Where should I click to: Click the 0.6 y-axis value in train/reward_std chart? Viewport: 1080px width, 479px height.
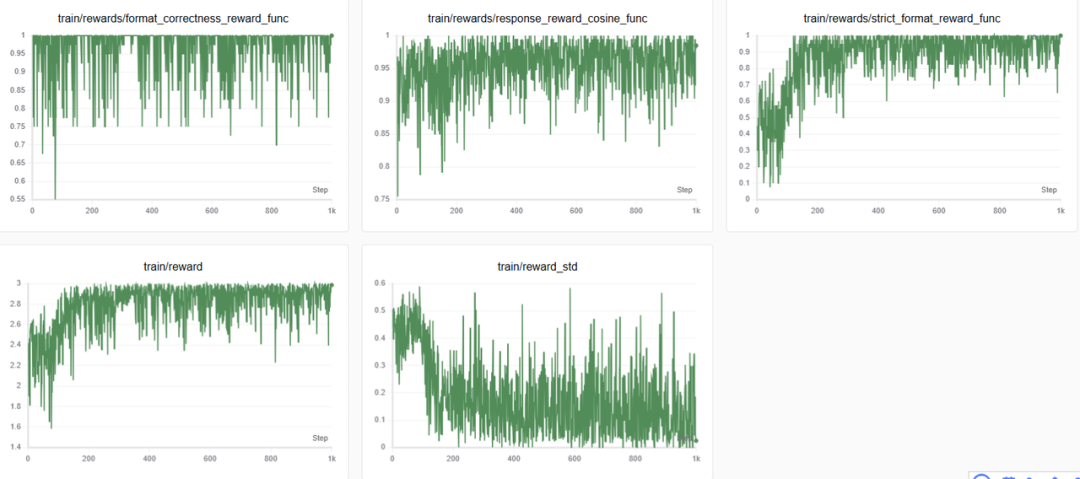coord(382,283)
